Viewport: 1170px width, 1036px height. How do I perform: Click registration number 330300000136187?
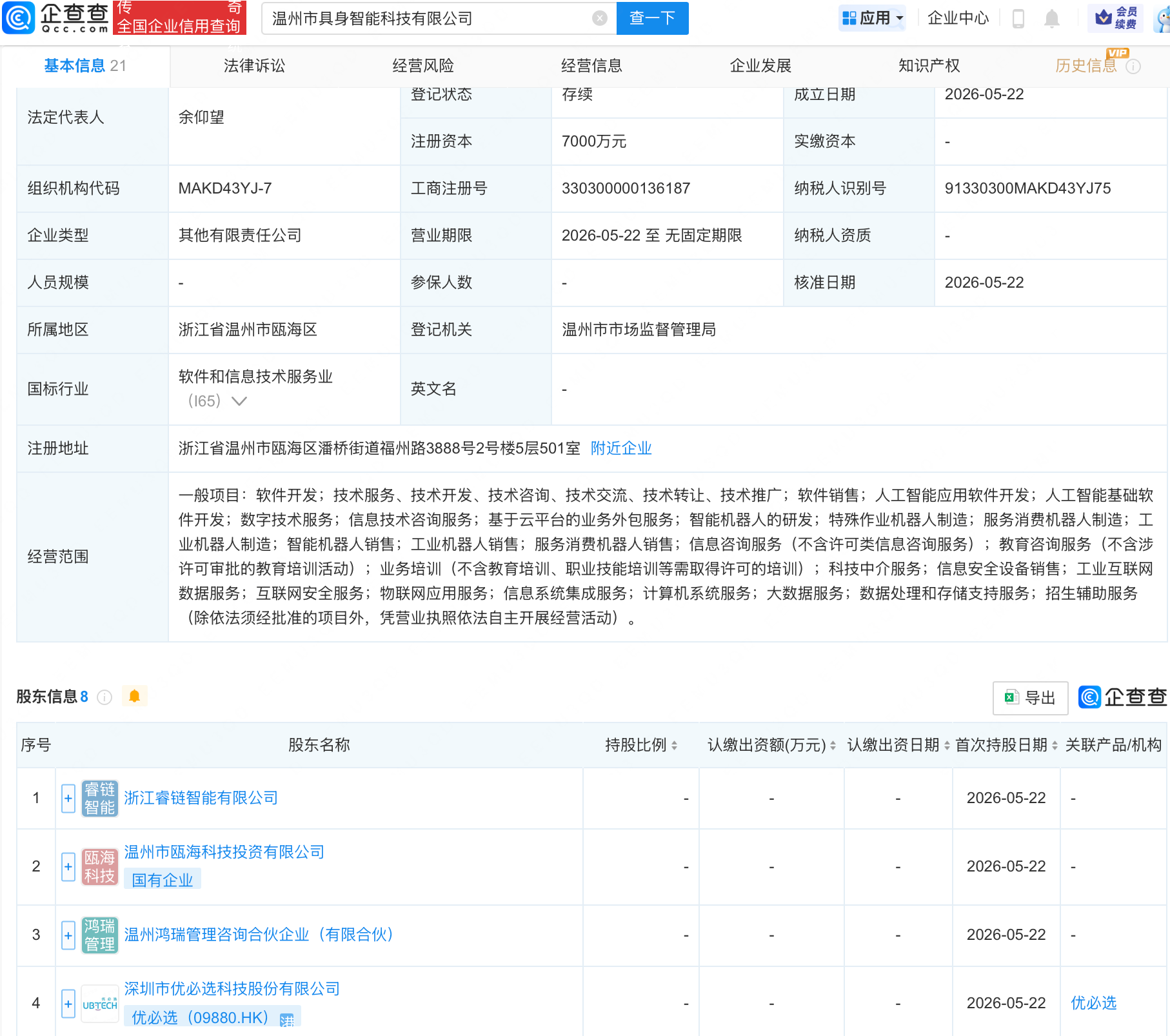[x=626, y=188]
